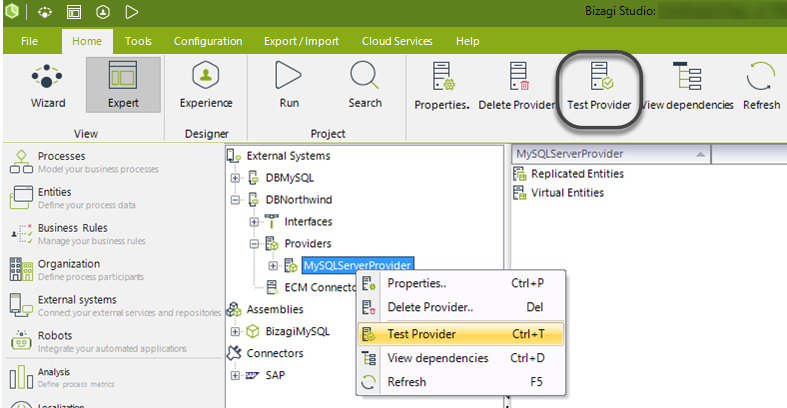Open provider Properties from ribbon
787x408 pixels.
[442, 86]
